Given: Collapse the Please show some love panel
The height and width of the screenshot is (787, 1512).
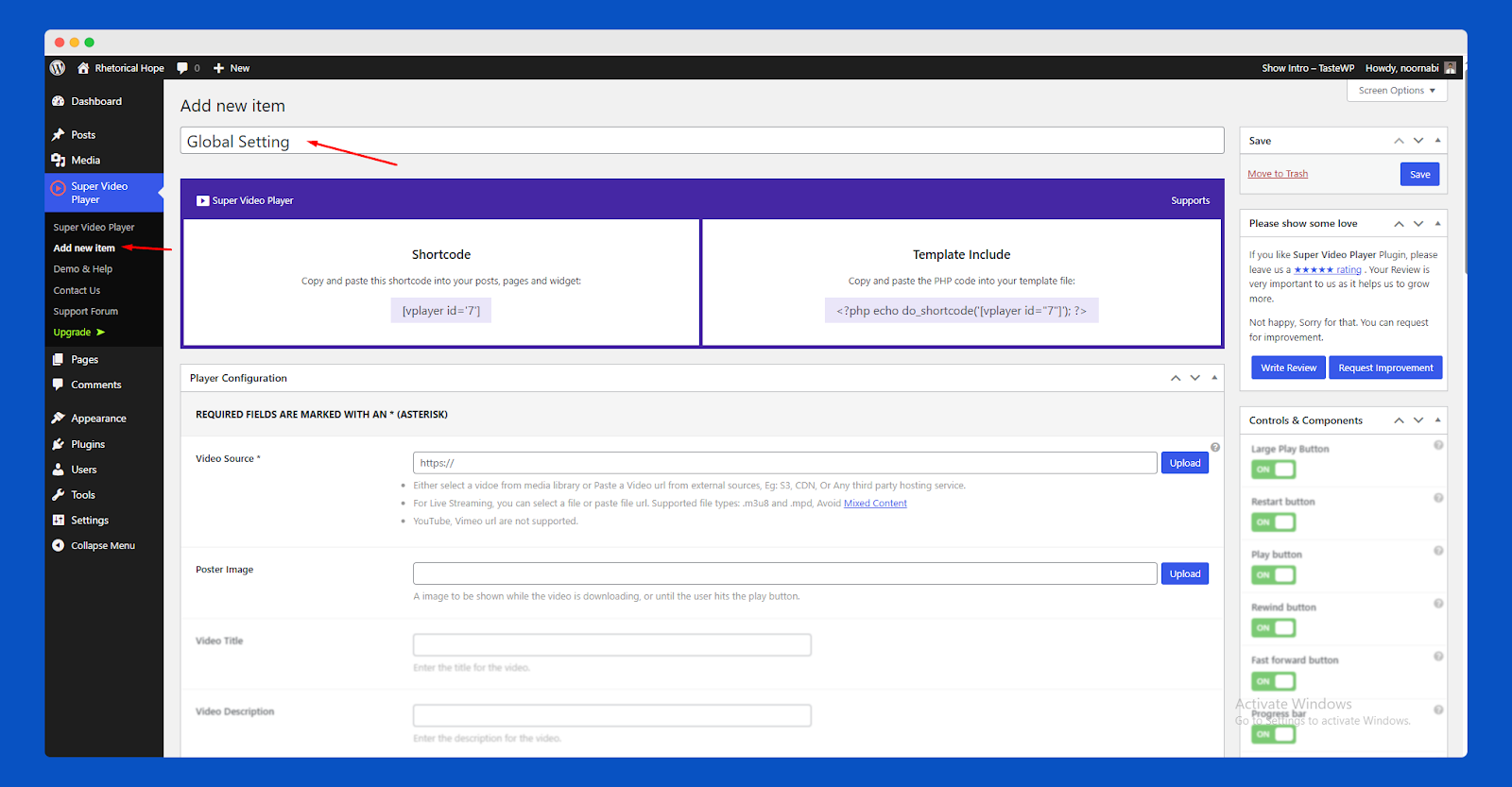Looking at the screenshot, I should 1438,224.
